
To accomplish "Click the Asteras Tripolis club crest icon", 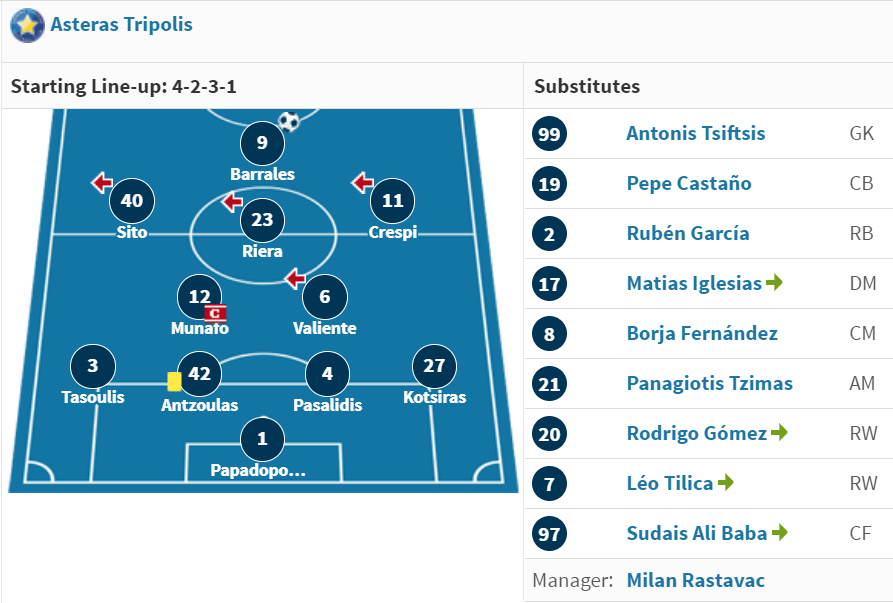I will click(x=27, y=26).
